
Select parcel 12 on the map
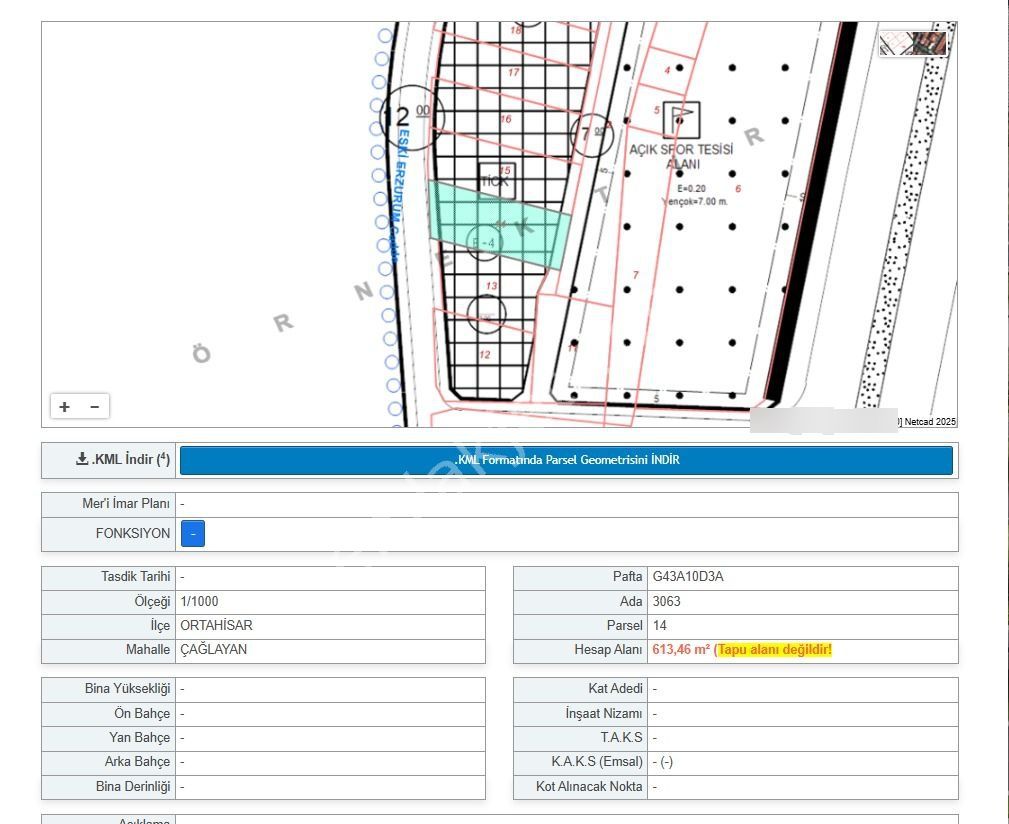click(485, 356)
